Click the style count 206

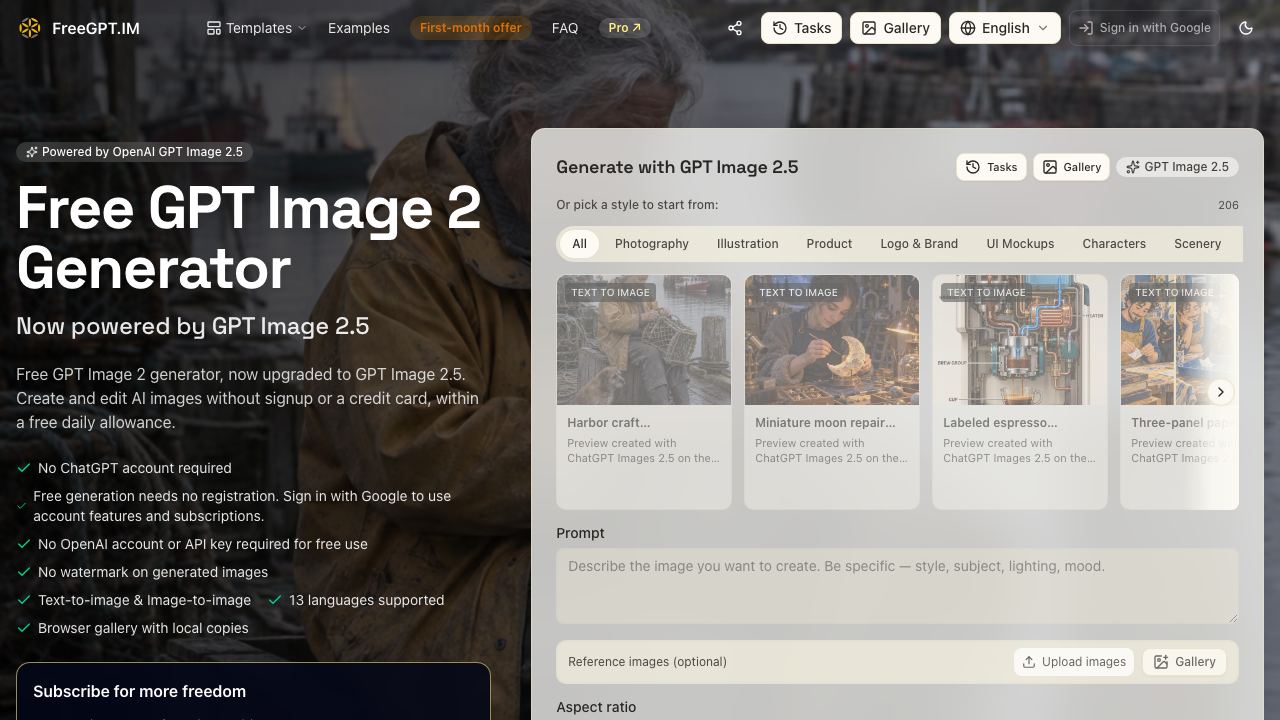tap(1228, 205)
